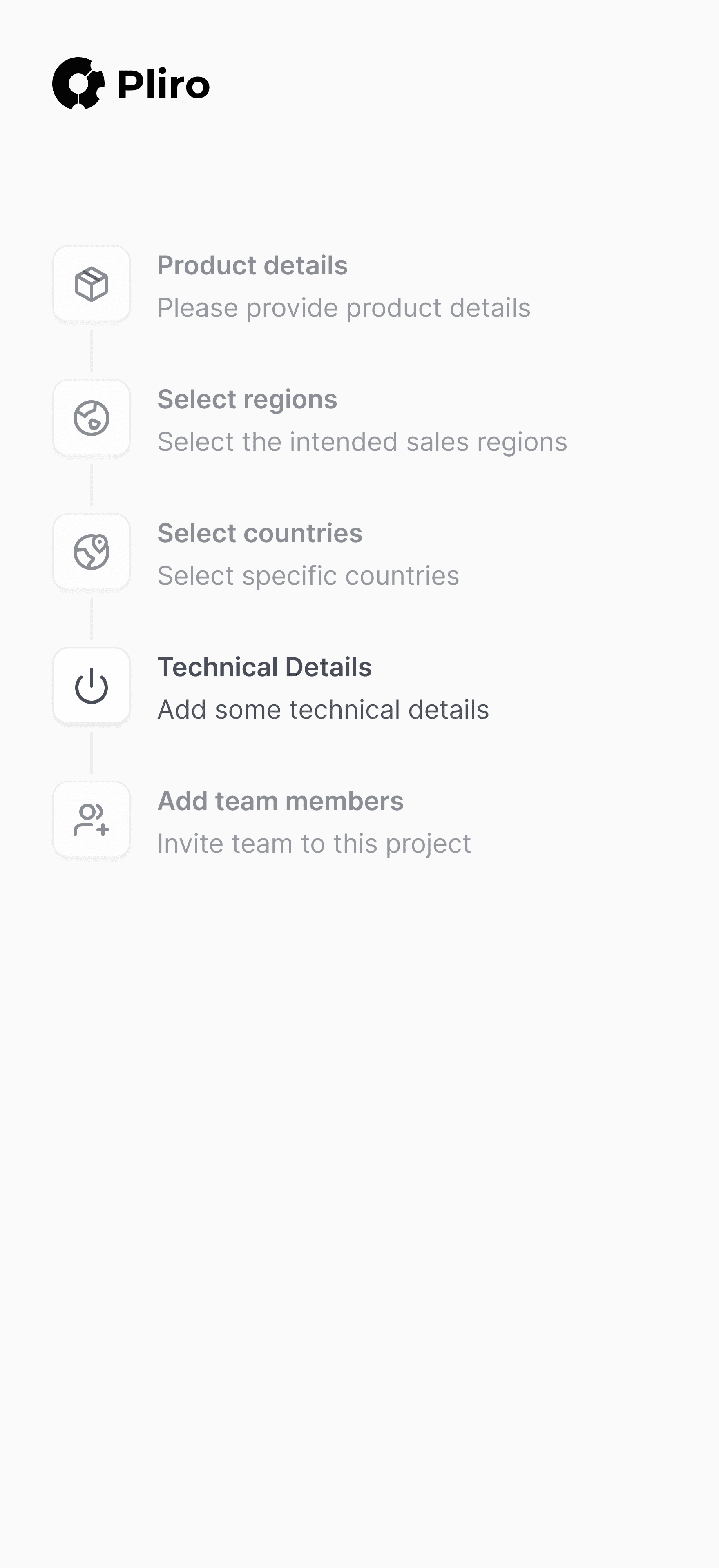Select the add-user icon for team members

click(92, 820)
